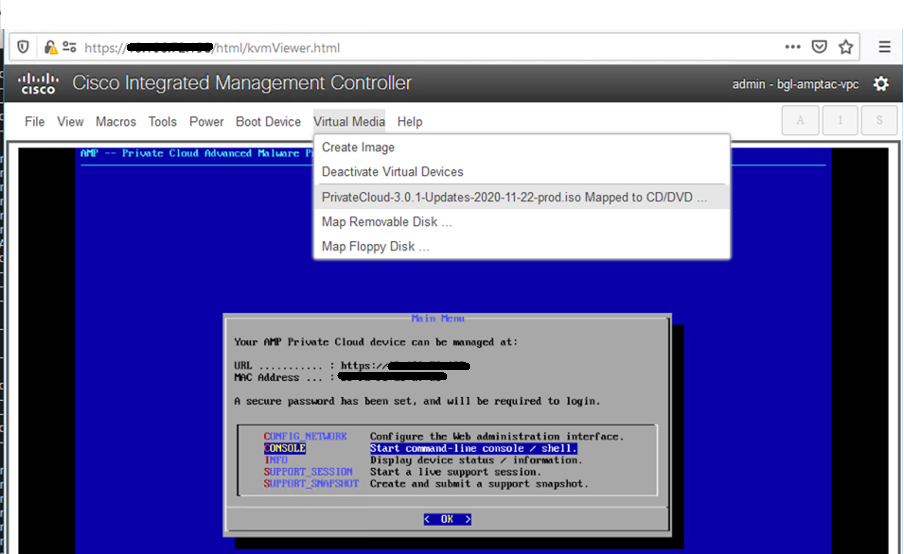Open the Firefox hamburger menu
The width and height of the screenshot is (904, 554).
pyautogui.click(x=884, y=47)
